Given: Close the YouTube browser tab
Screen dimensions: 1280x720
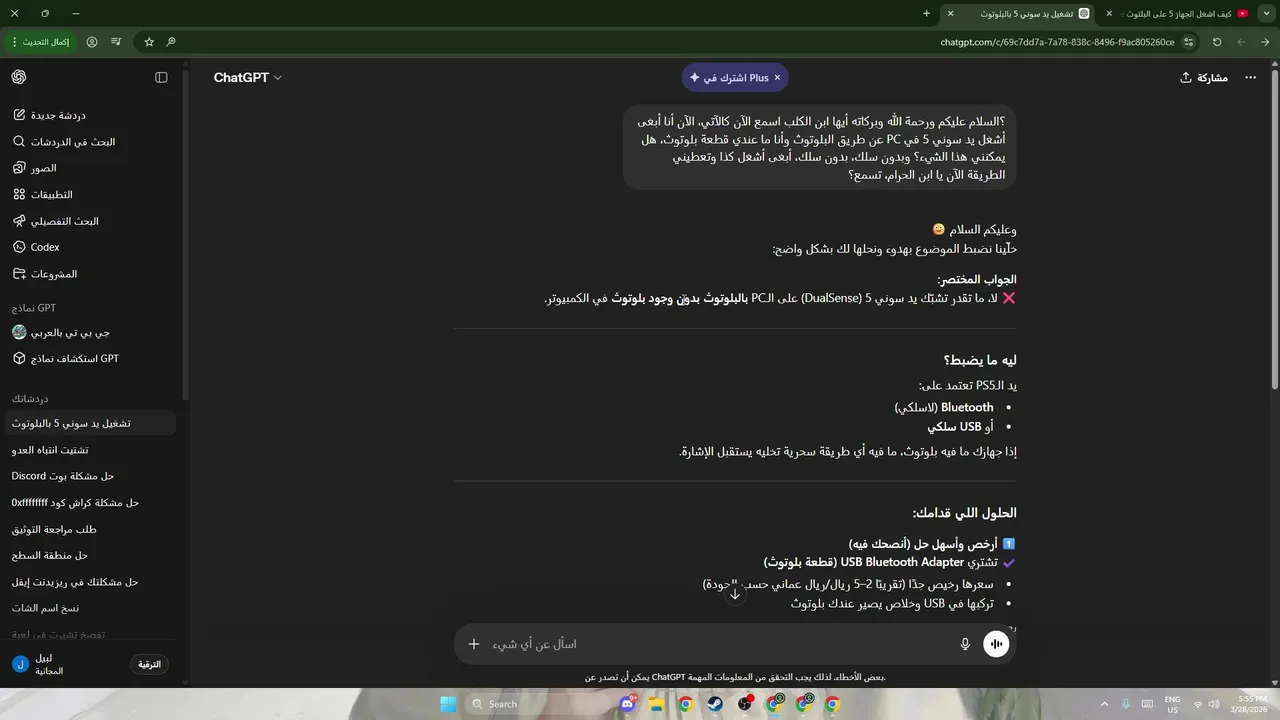Looking at the screenshot, I should coord(1109,14).
